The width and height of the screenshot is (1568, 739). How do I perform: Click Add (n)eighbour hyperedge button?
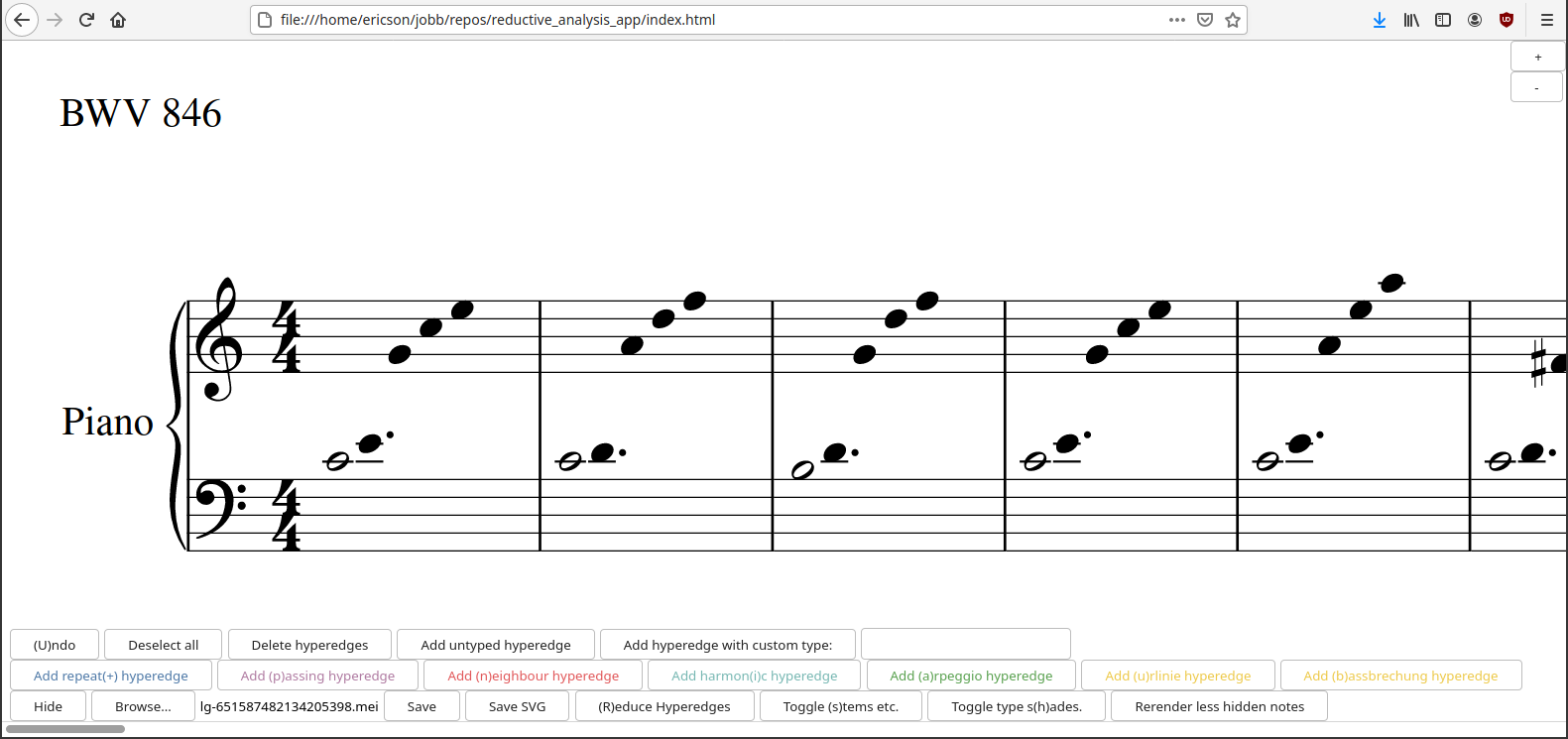point(533,676)
